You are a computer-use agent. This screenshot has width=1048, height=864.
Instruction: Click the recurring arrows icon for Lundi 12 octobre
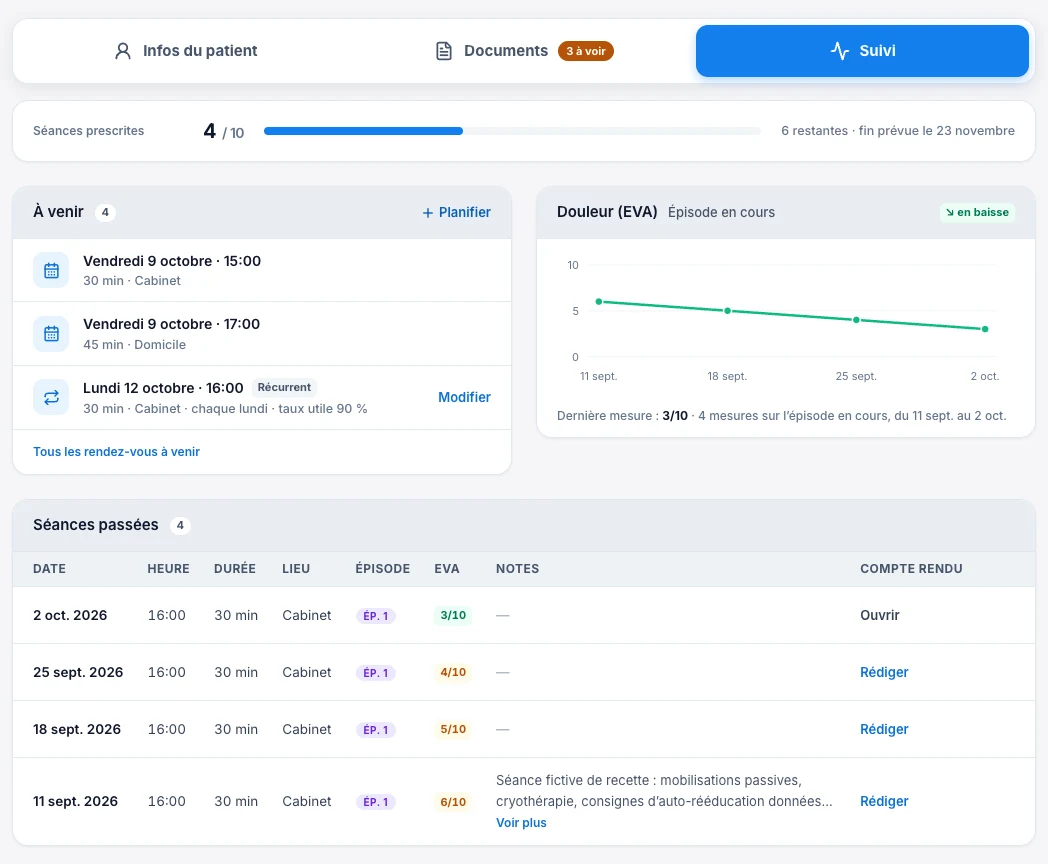(x=51, y=398)
